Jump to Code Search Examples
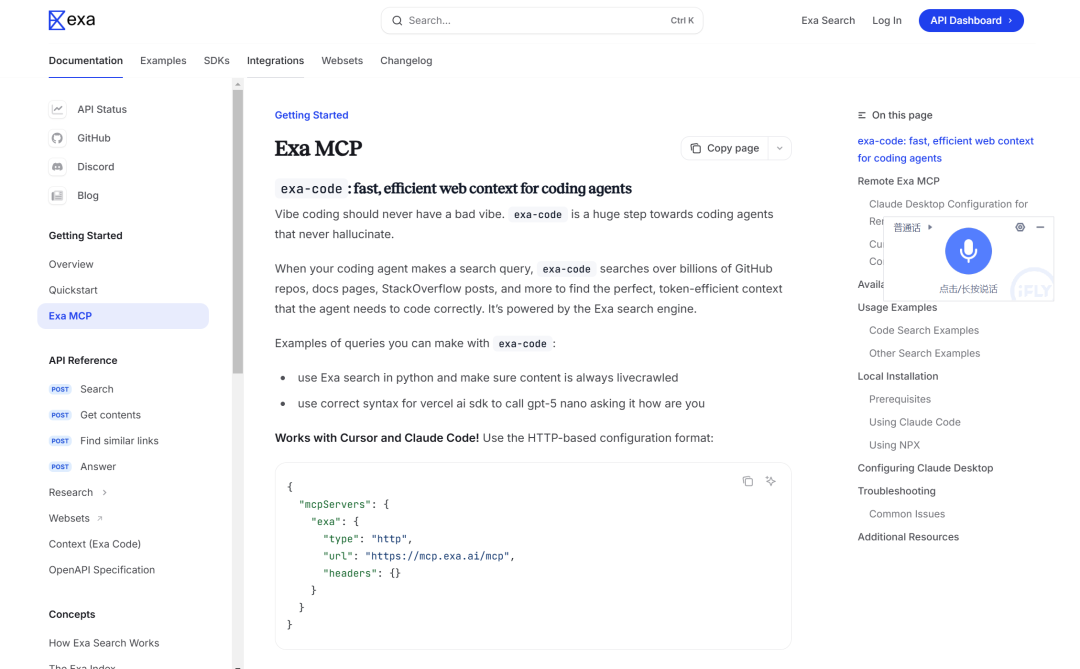The width and height of the screenshot is (1080, 669). [924, 331]
